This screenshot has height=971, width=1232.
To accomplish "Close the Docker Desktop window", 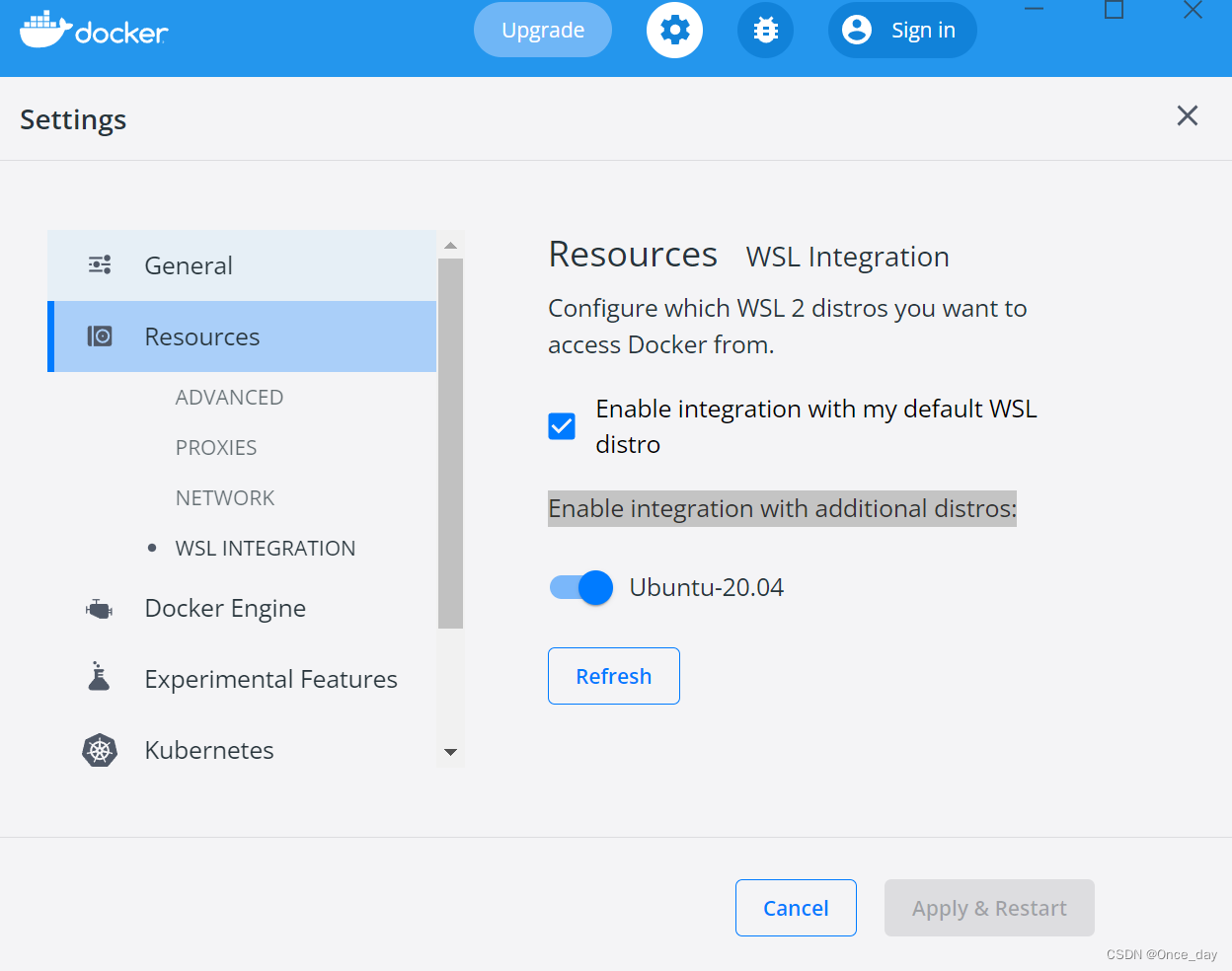I will click(x=1193, y=10).
